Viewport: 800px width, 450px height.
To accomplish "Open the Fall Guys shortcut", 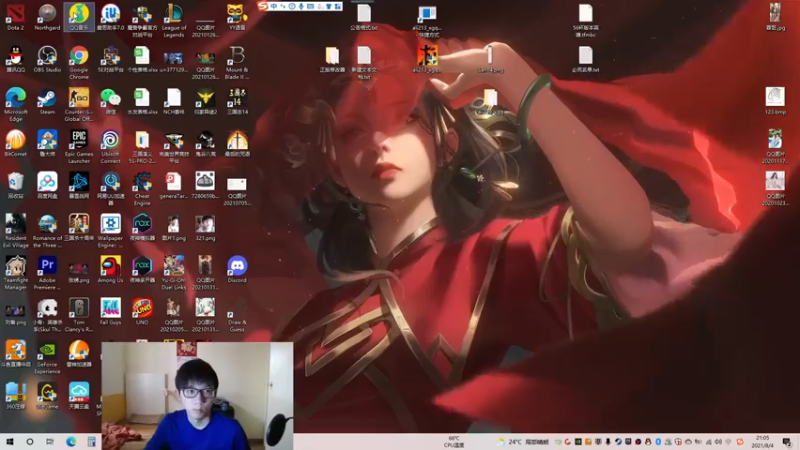I will point(110,311).
